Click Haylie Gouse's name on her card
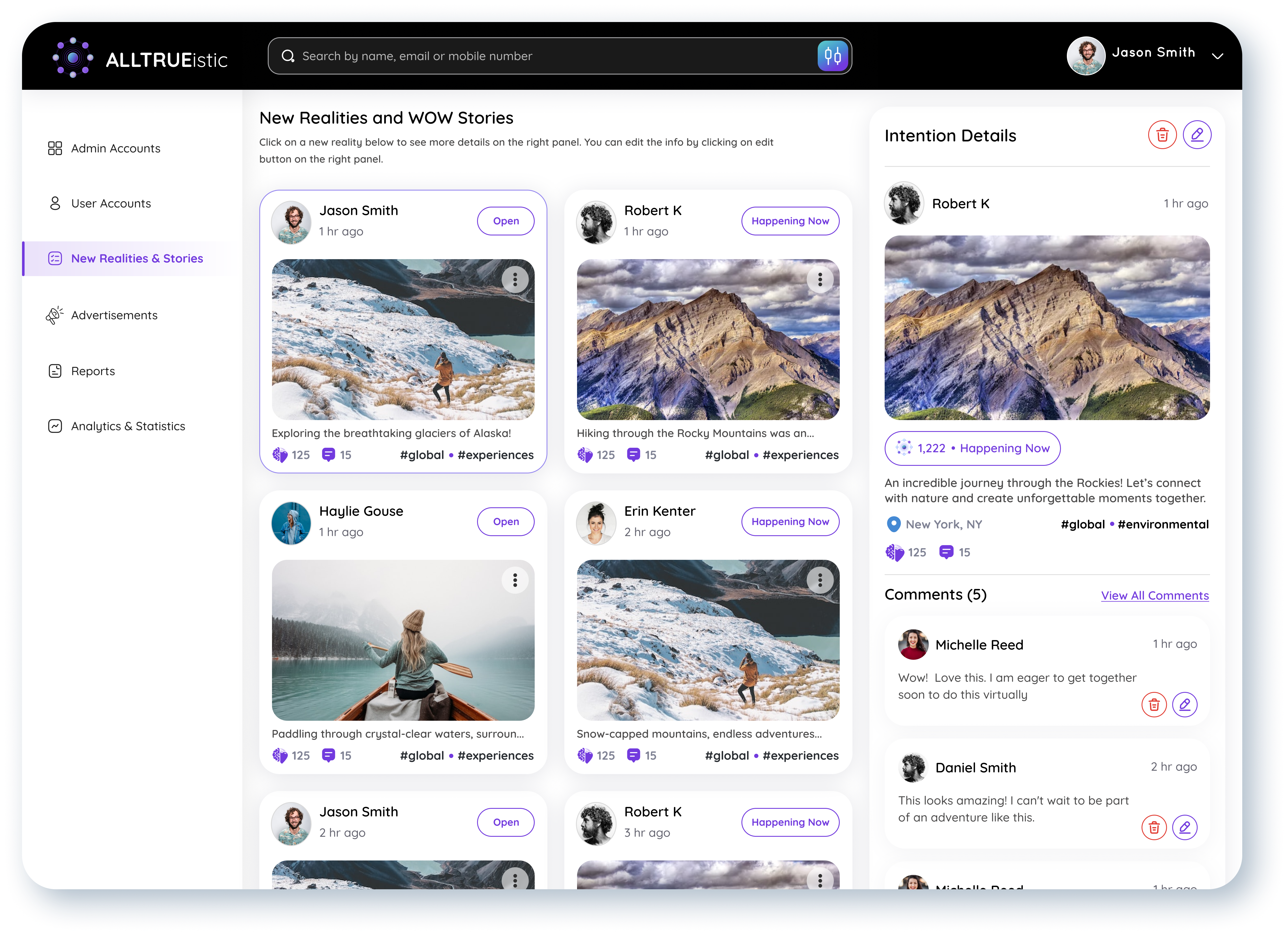The image size is (1288, 935). (361, 511)
